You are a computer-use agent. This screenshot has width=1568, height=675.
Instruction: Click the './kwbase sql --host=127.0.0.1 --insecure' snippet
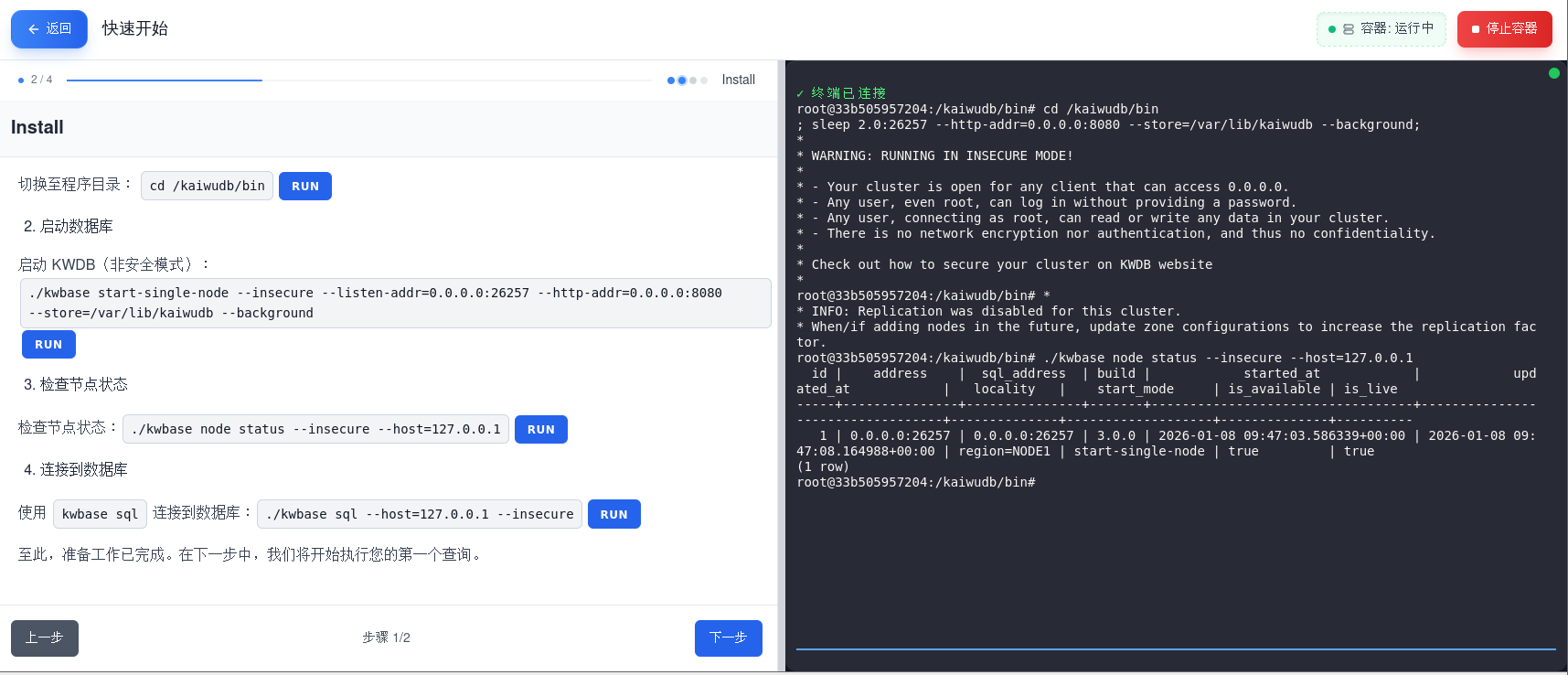[420, 514]
